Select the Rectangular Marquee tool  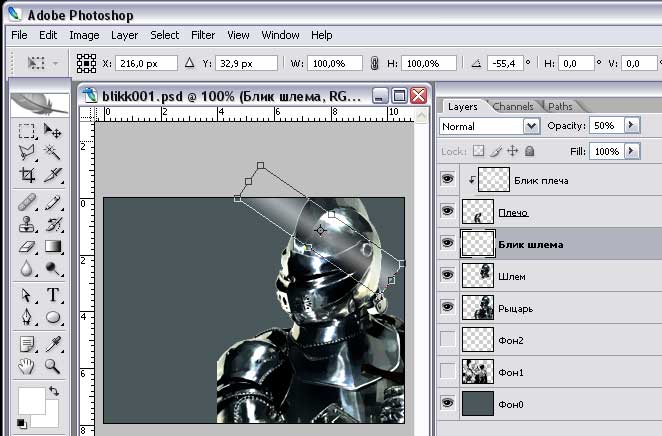pyautogui.click(x=27, y=131)
